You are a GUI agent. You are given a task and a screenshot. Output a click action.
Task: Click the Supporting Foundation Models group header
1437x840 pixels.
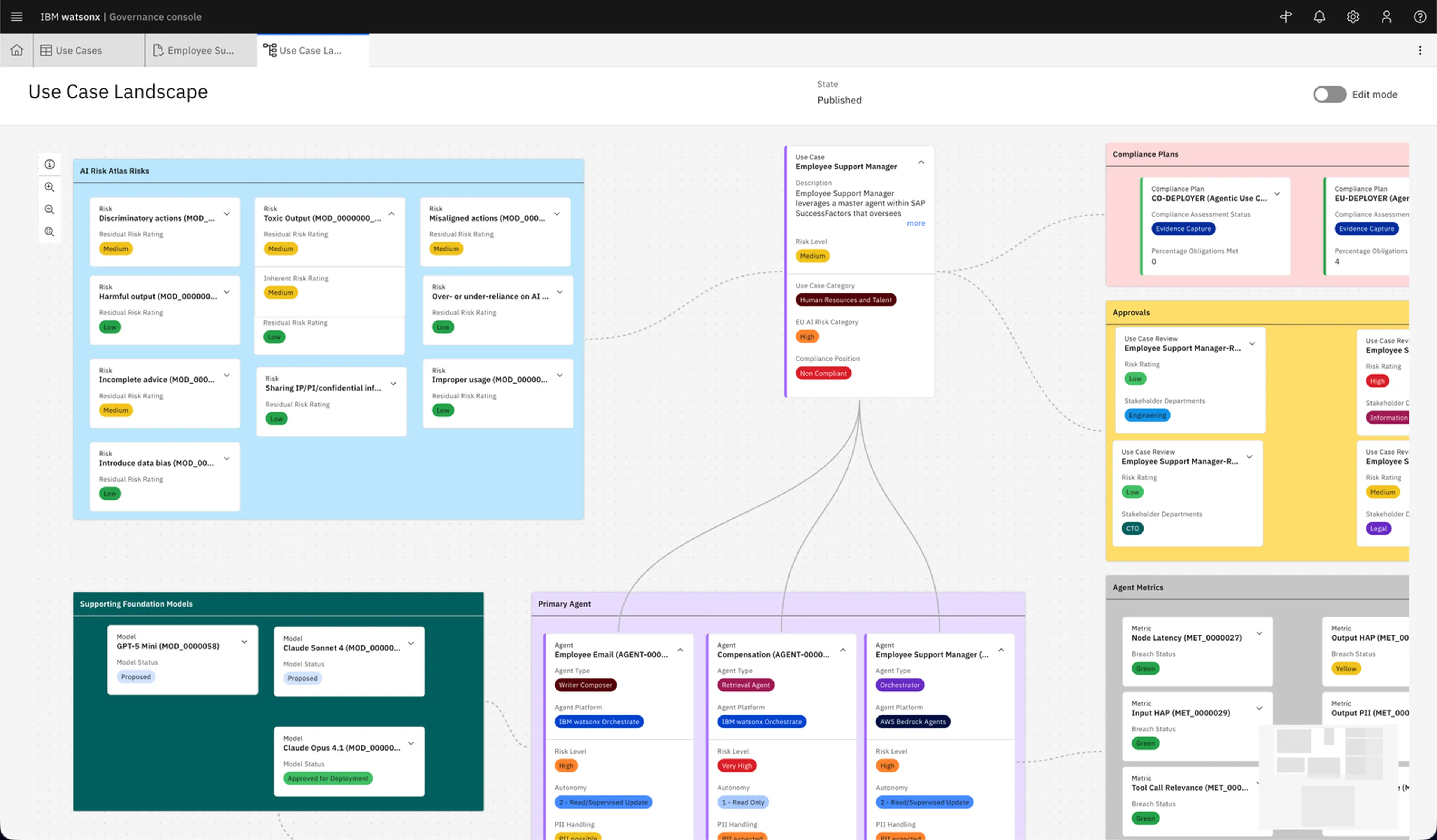pyautogui.click(x=278, y=604)
